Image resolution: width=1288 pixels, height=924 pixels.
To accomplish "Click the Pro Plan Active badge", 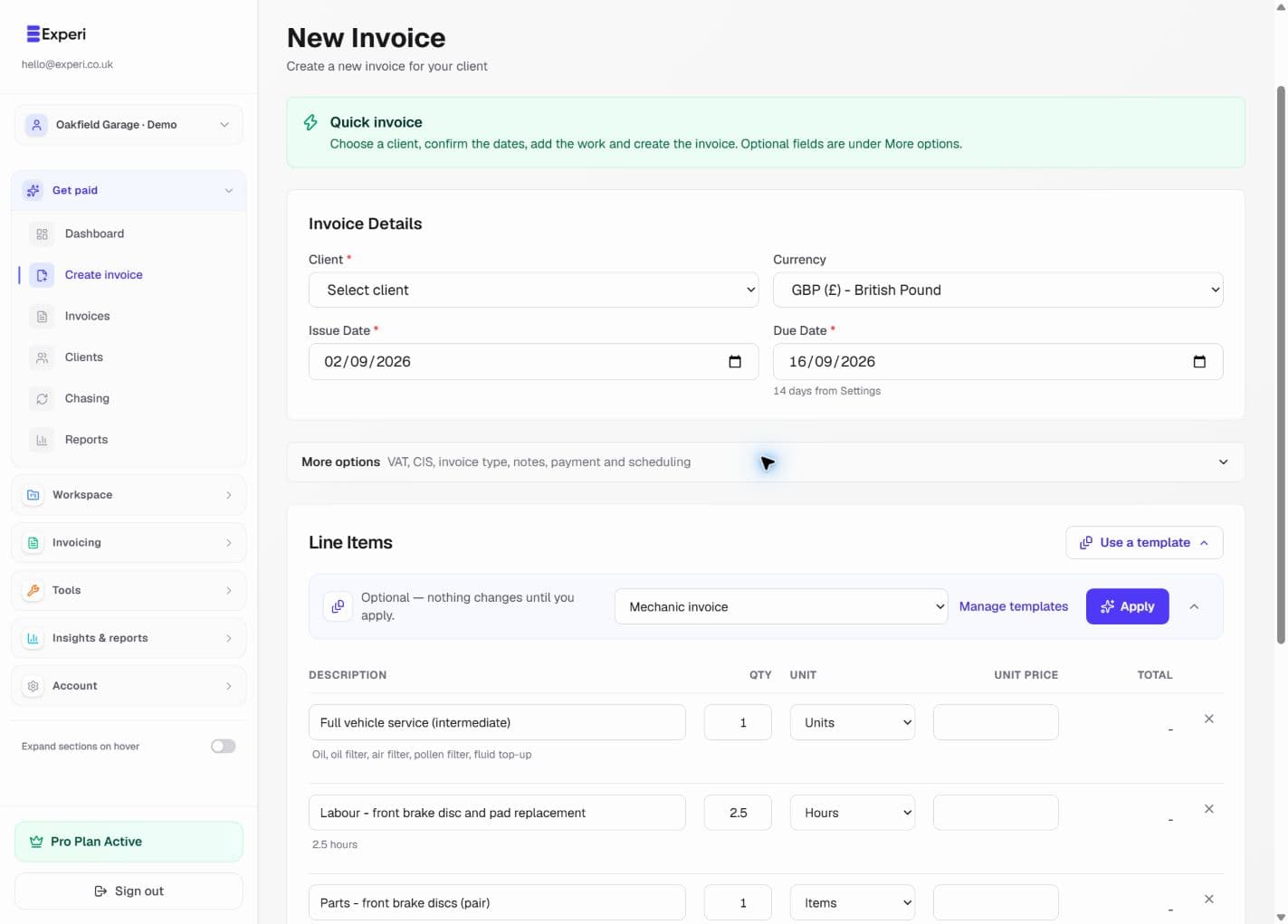I will click(x=129, y=842).
